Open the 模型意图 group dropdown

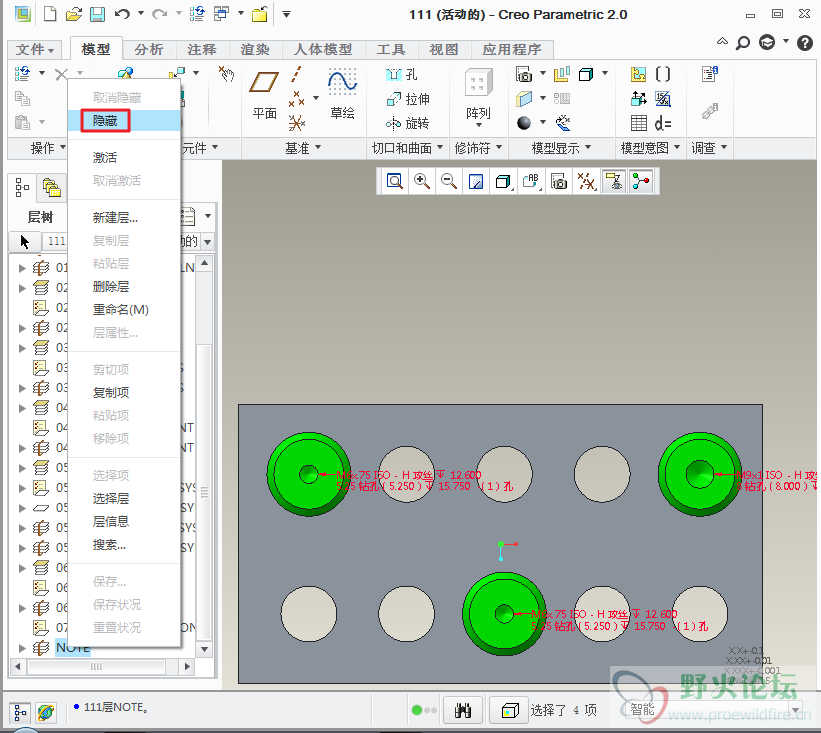tap(650, 148)
